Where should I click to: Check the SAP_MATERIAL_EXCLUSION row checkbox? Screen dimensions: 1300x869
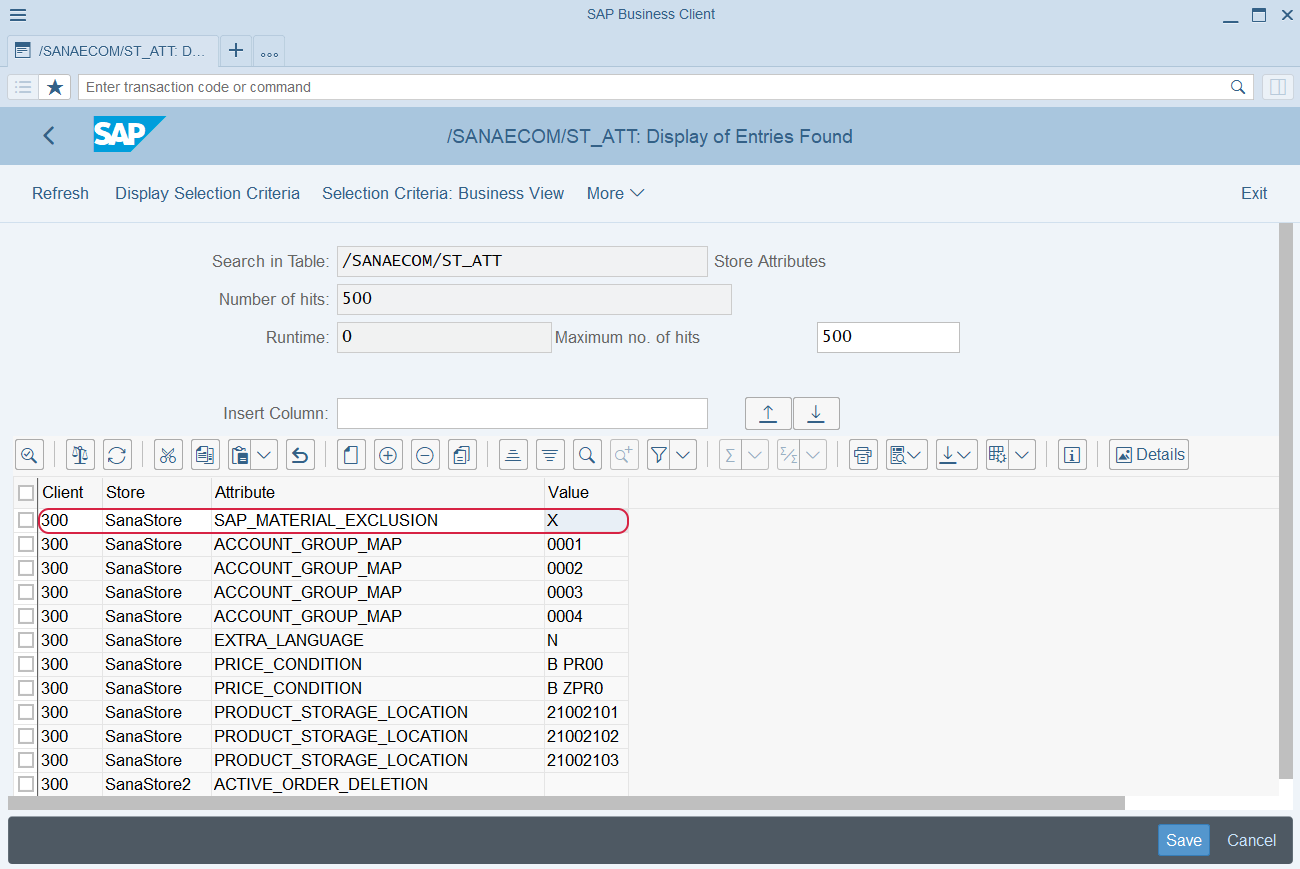[x=26, y=520]
